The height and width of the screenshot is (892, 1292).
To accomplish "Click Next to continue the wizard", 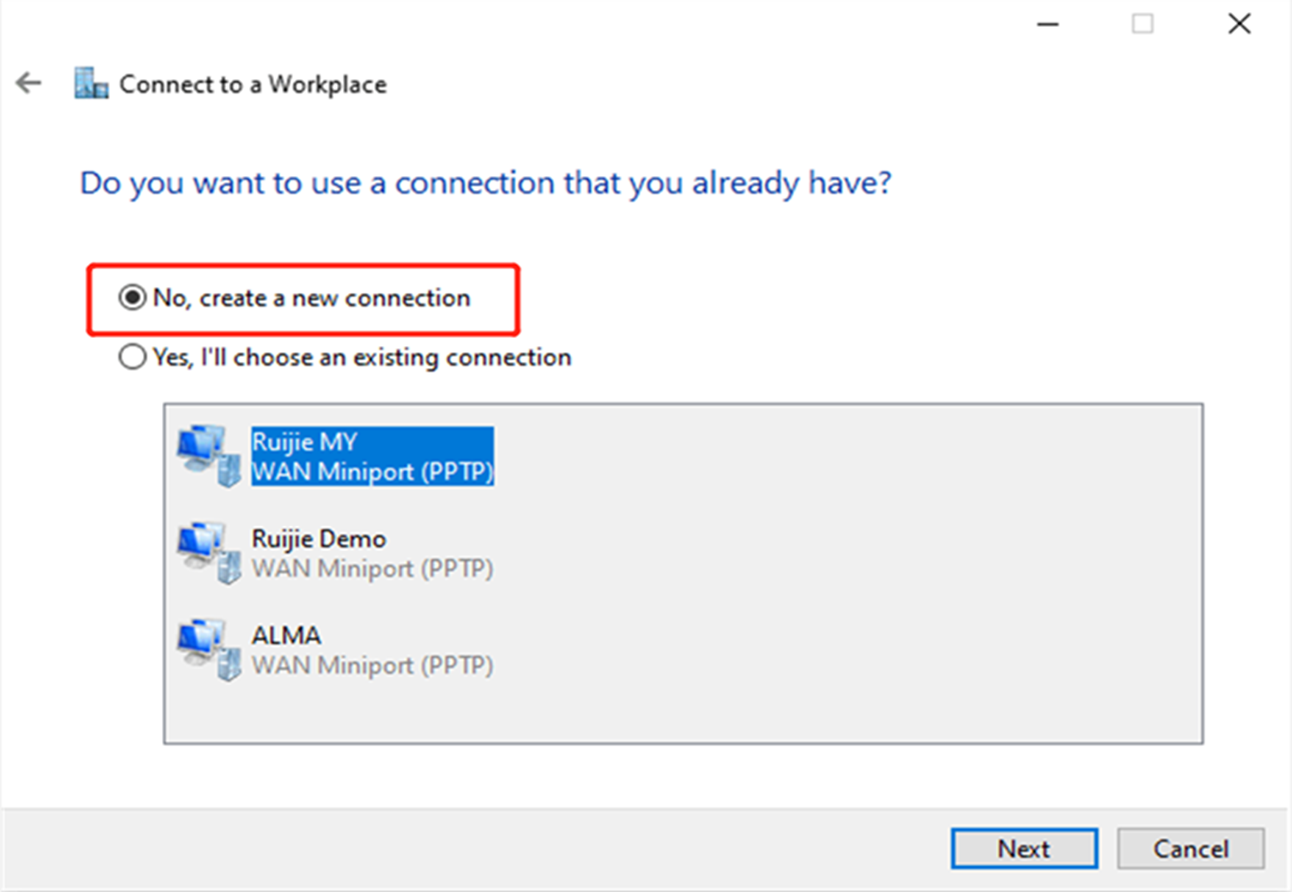I will click(1024, 848).
